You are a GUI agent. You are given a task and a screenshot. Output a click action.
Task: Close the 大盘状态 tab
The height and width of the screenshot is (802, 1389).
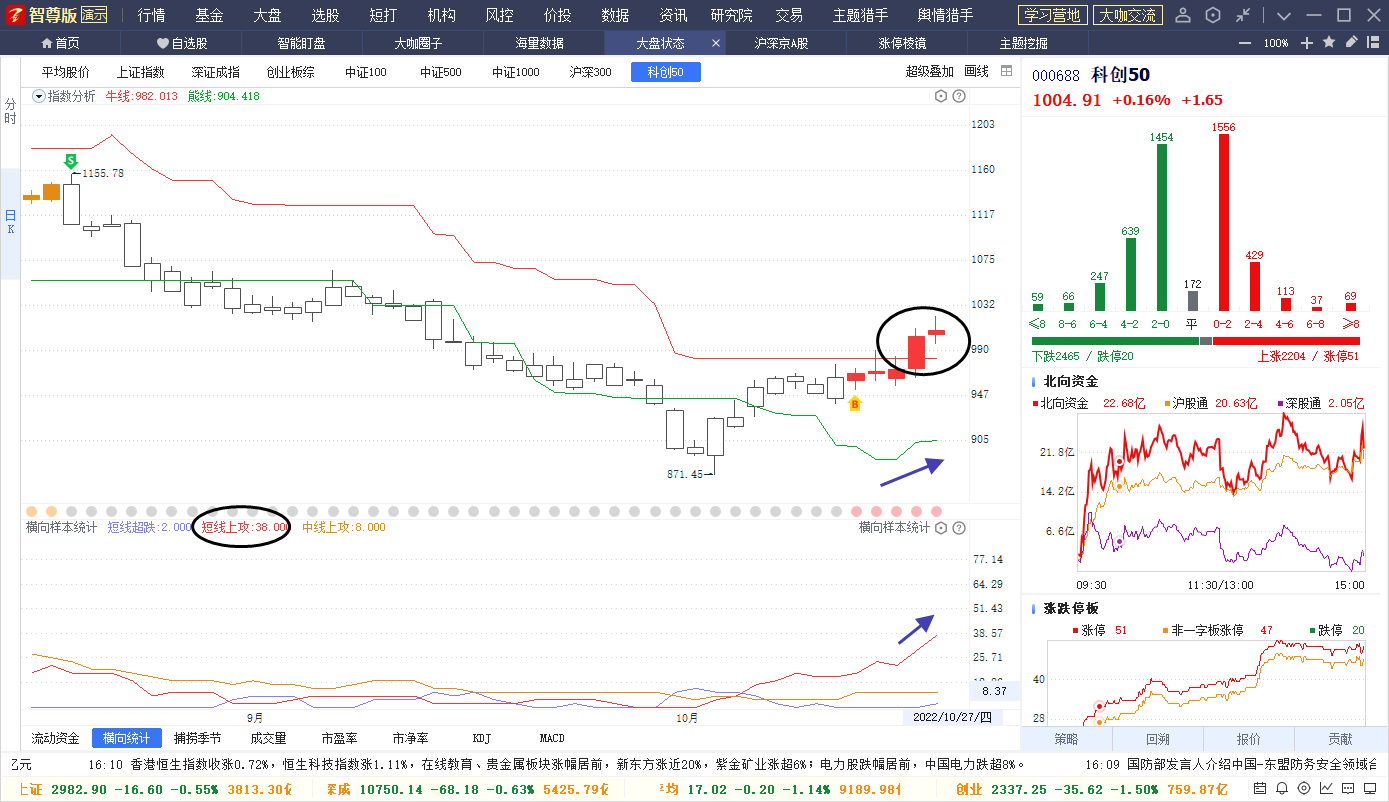pos(715,43)
